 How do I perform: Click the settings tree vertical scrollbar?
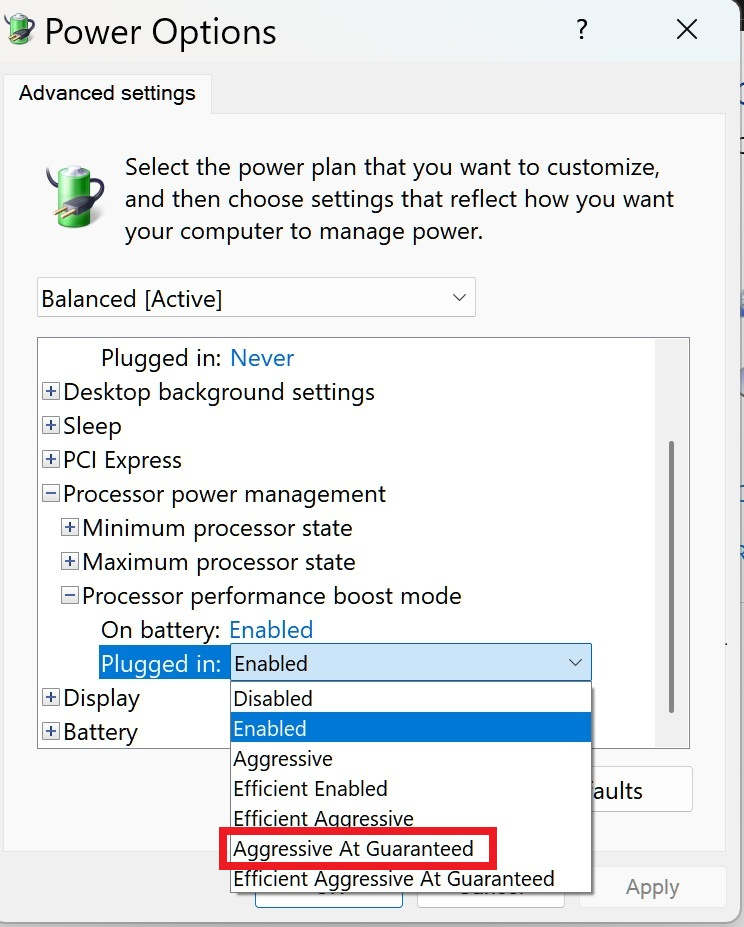[671, 576]
